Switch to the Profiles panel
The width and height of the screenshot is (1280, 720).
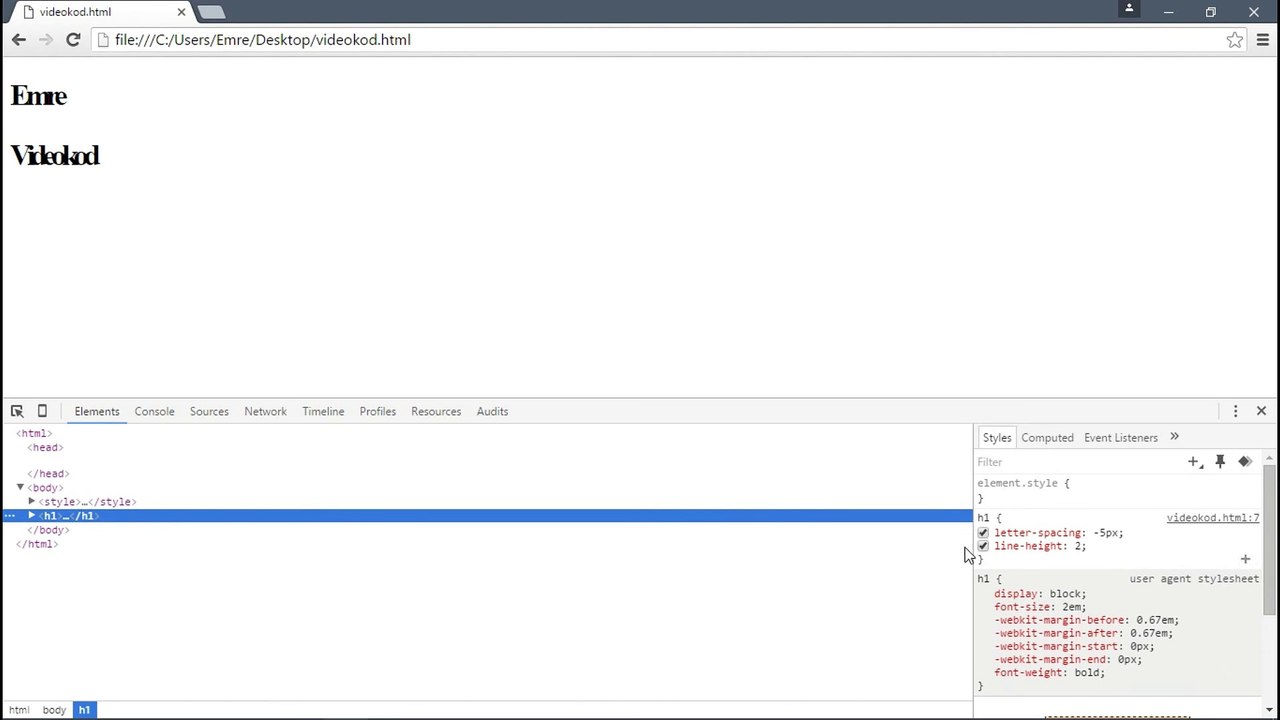[x=378, y=411]
